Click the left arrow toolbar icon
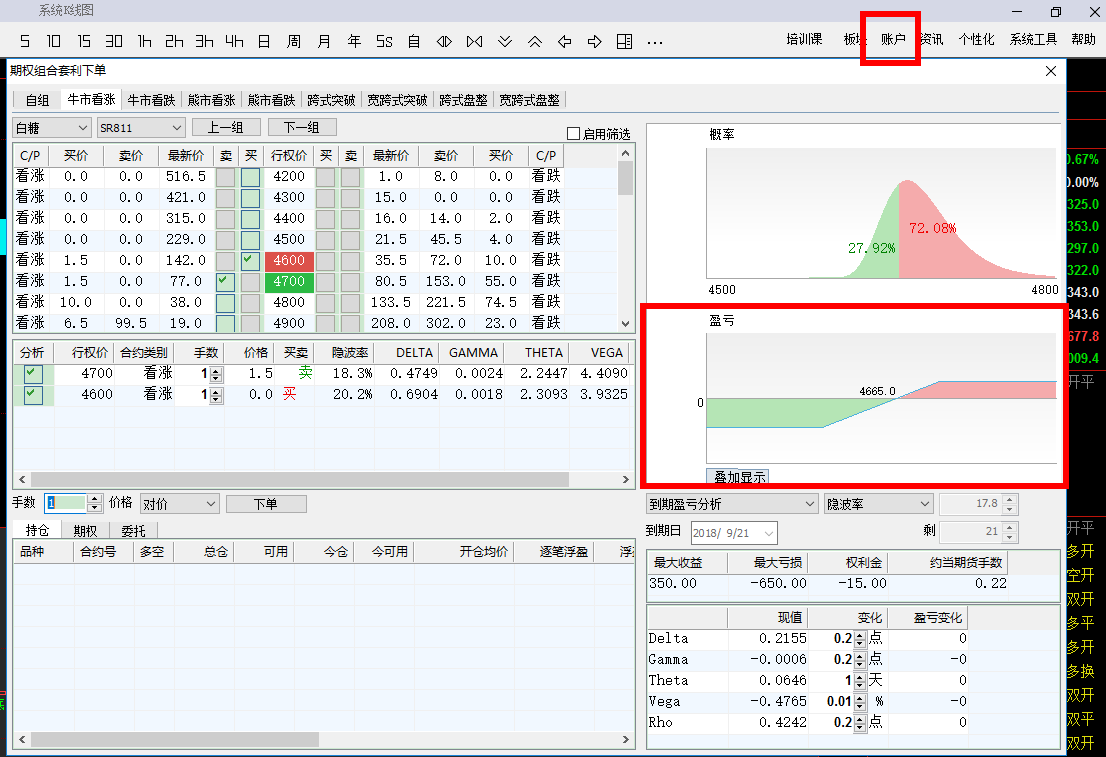 [x=565, y=41]
